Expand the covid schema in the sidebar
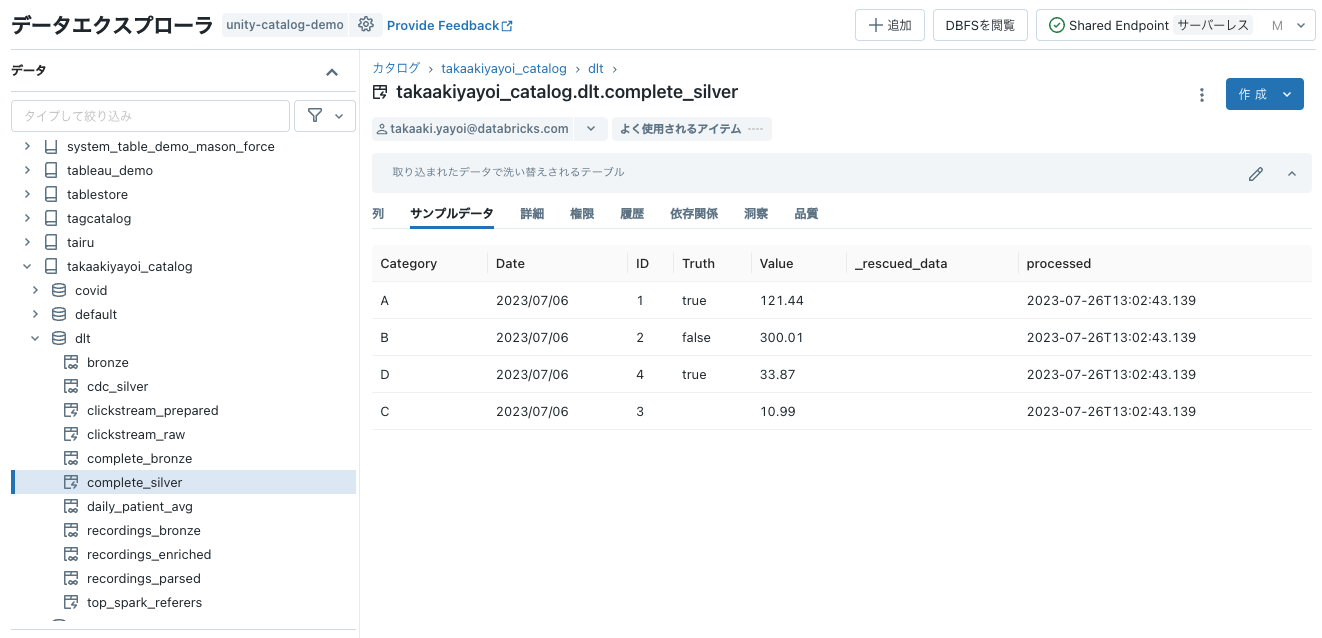 pyautogui.click(x=35, y=290)
